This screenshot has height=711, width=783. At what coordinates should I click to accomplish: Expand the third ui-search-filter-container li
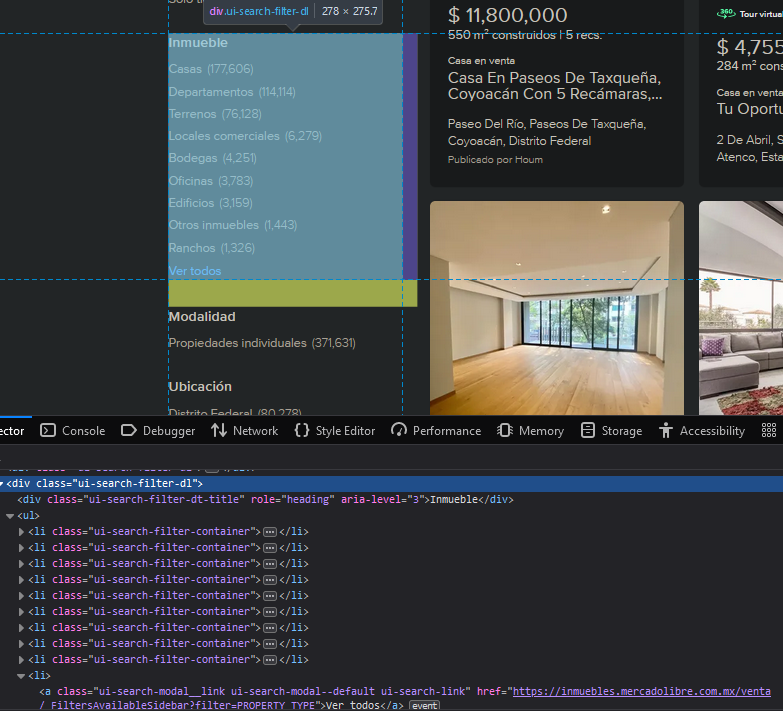click(21, 564)
